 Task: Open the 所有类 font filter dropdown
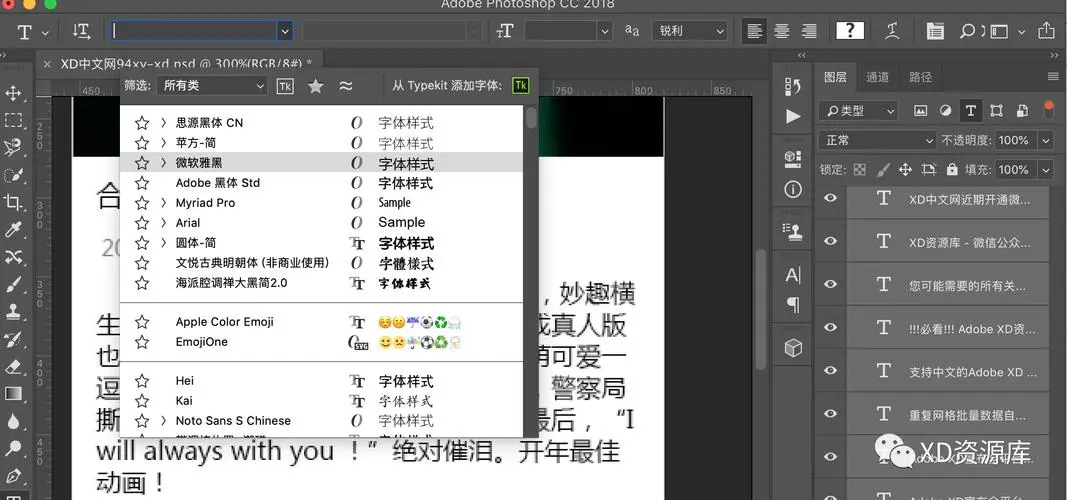[212, 86]
